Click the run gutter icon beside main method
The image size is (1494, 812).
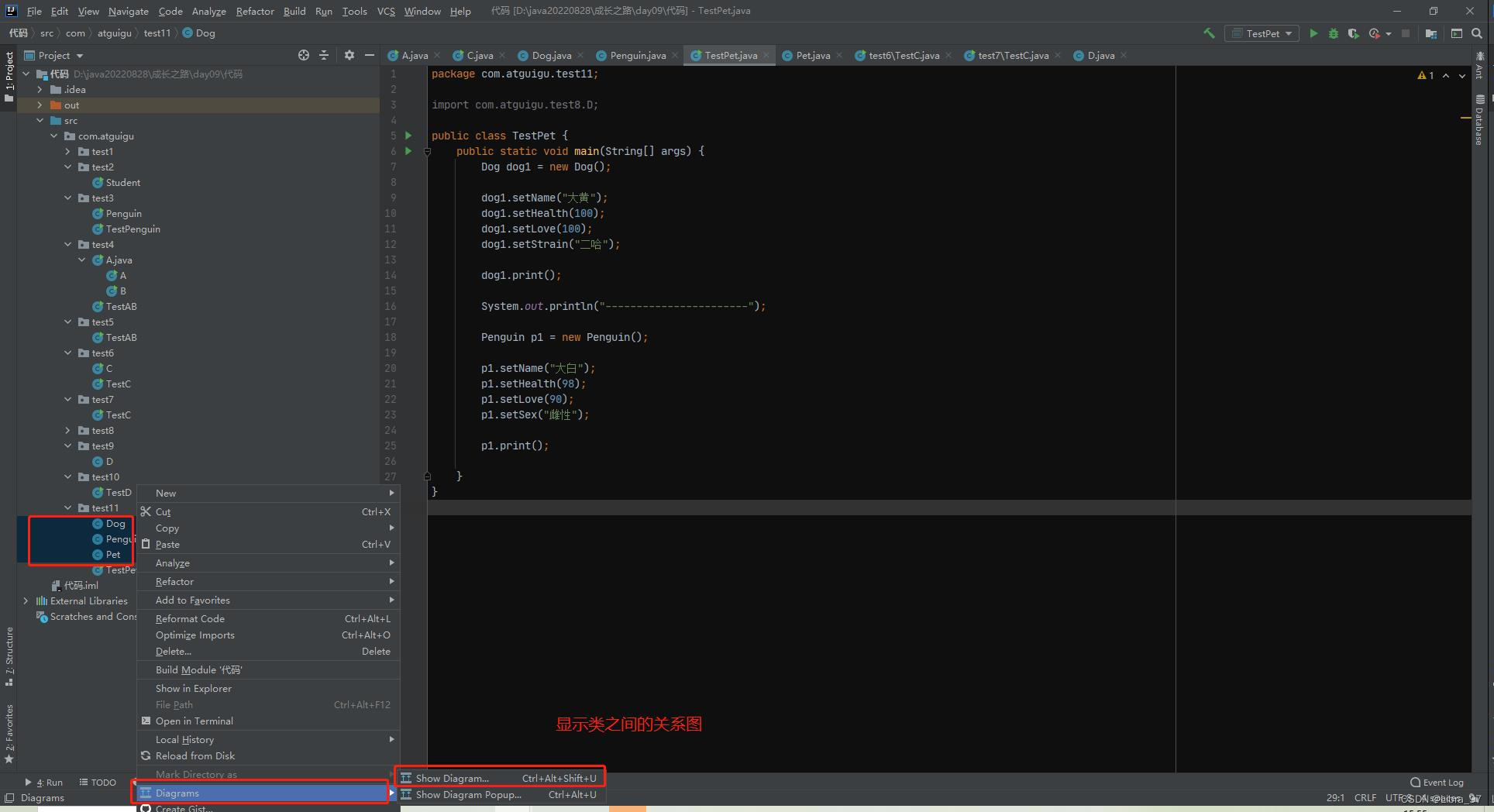(x=408, y=151)
